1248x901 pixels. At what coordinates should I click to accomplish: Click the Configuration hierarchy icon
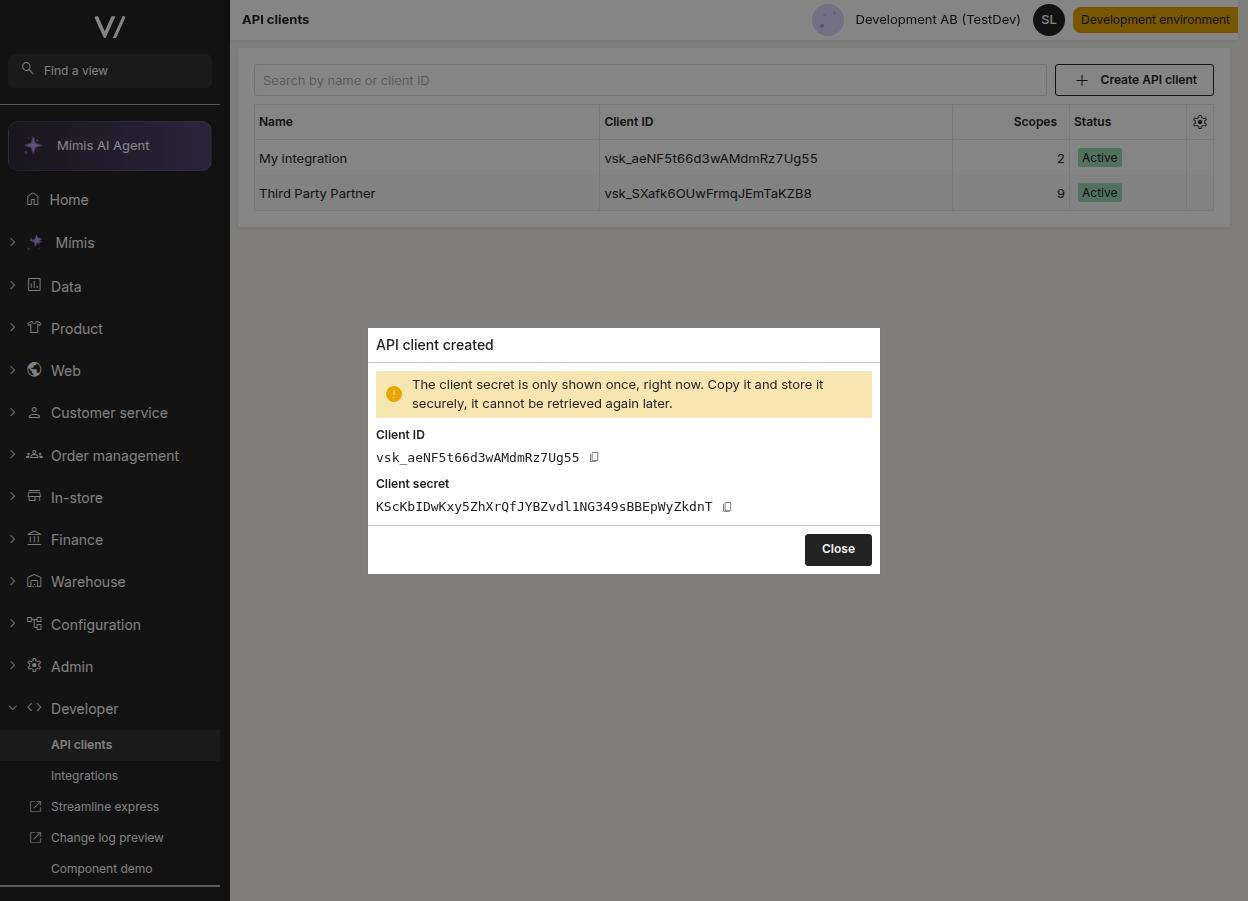click(x=34, y=623)
